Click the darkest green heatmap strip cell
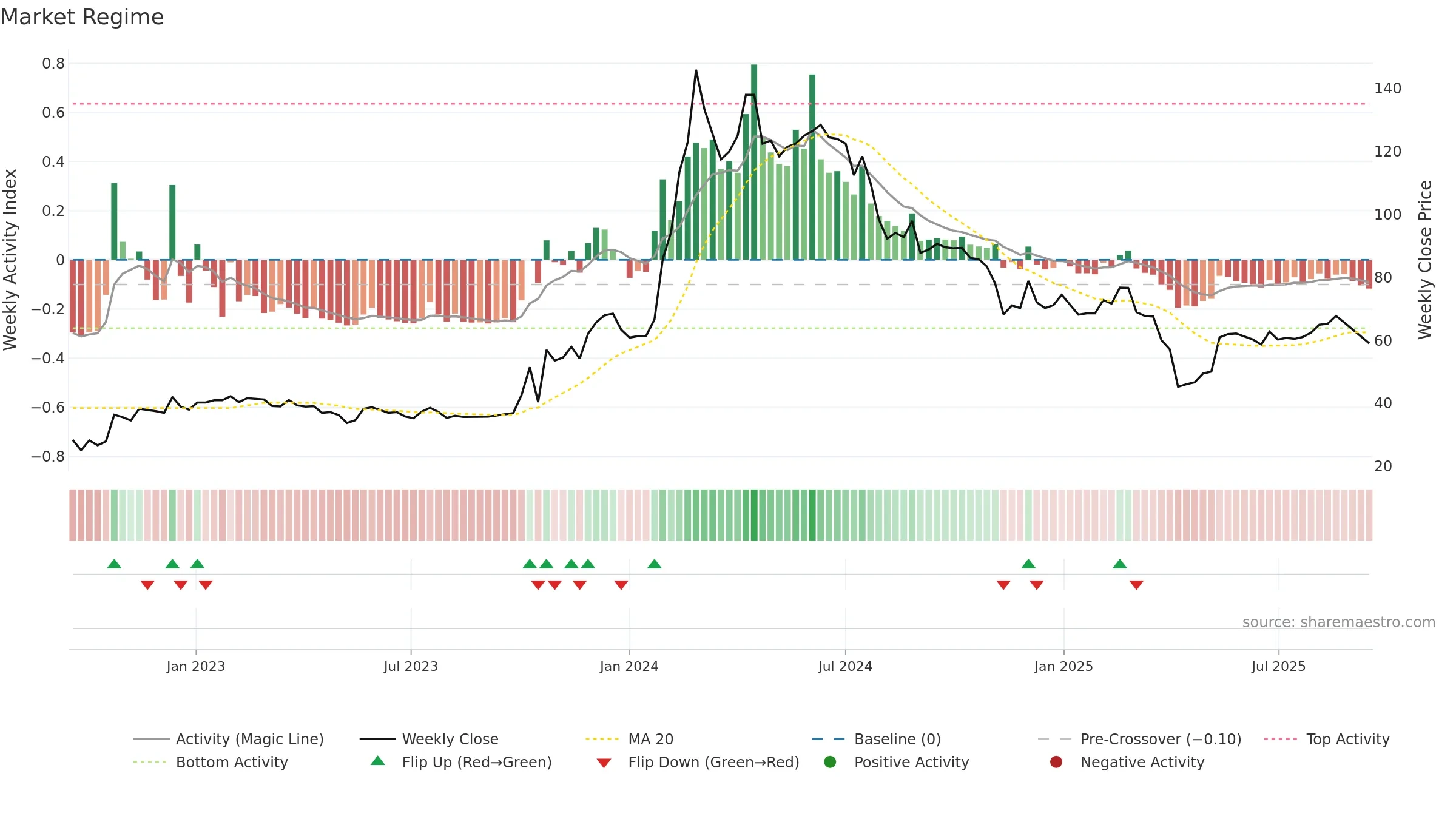The width and height of the screenshot is (1456, 819). (x=754, y=515)
